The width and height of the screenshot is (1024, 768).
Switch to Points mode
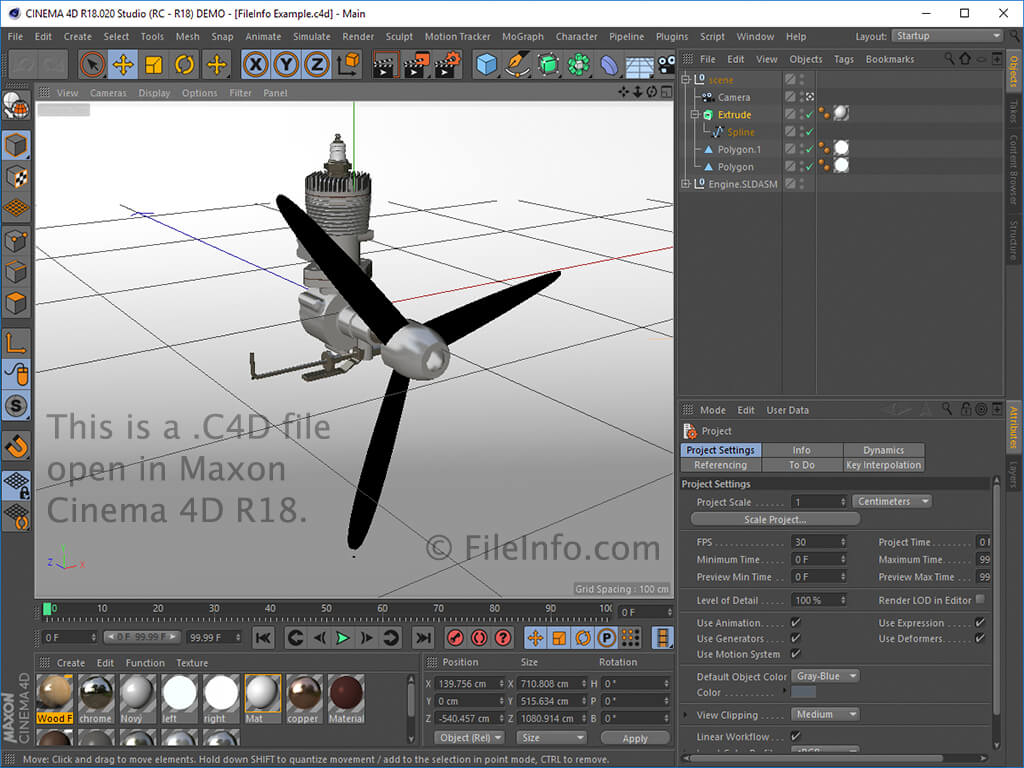[x=16, y=240]
